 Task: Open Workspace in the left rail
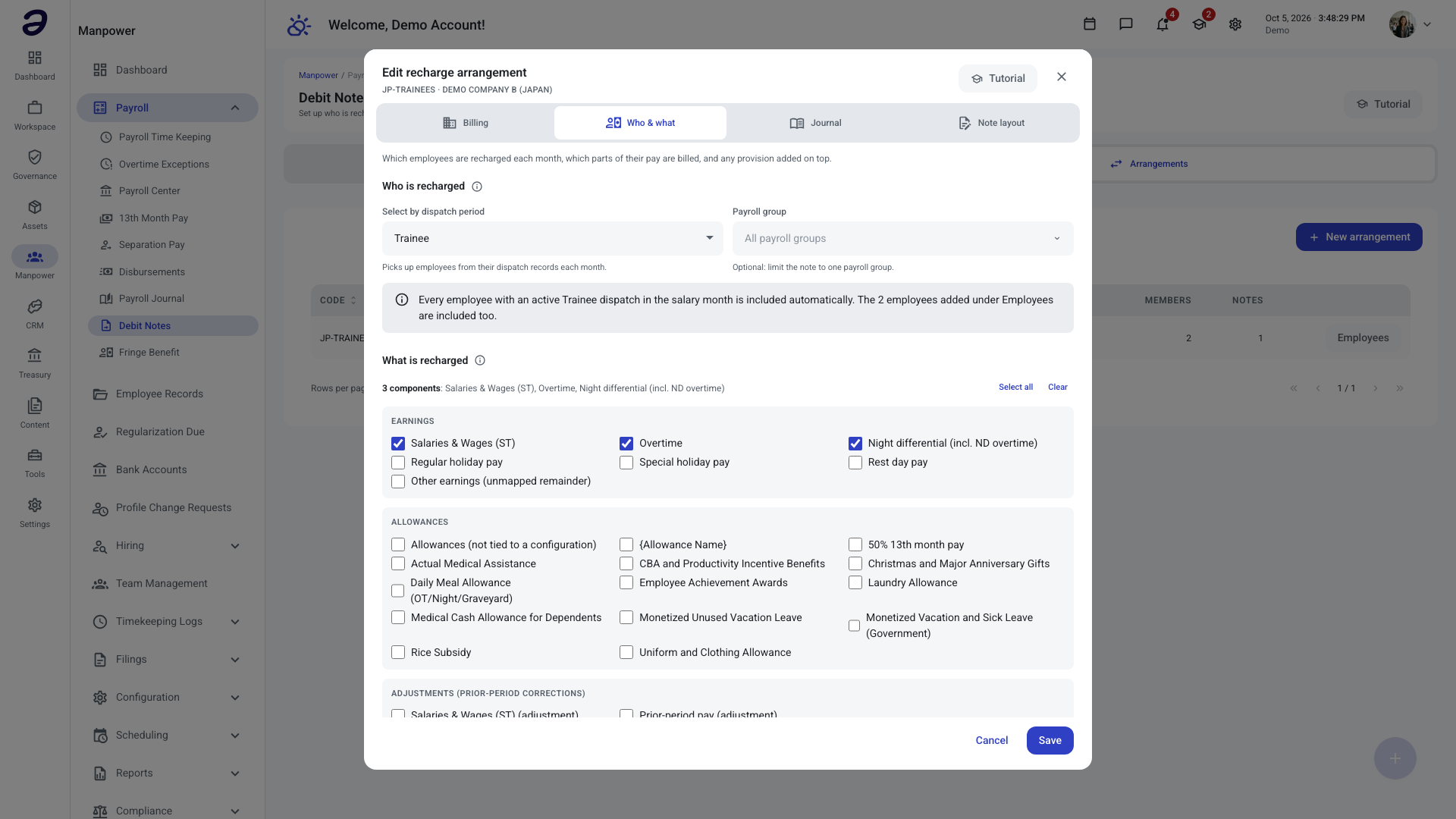[x=35, y=115]
